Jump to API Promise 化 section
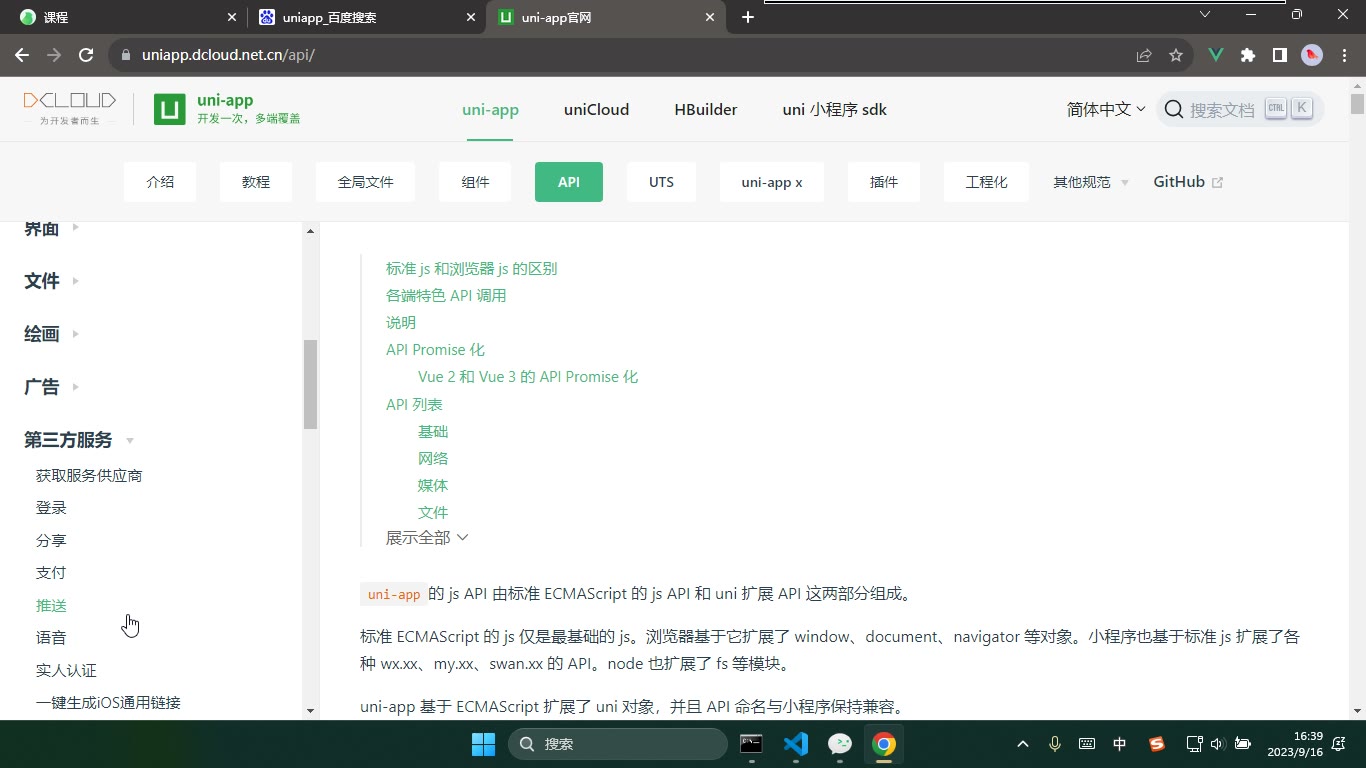The height and width of the screenshot is (768, 1366). [435, 350]
